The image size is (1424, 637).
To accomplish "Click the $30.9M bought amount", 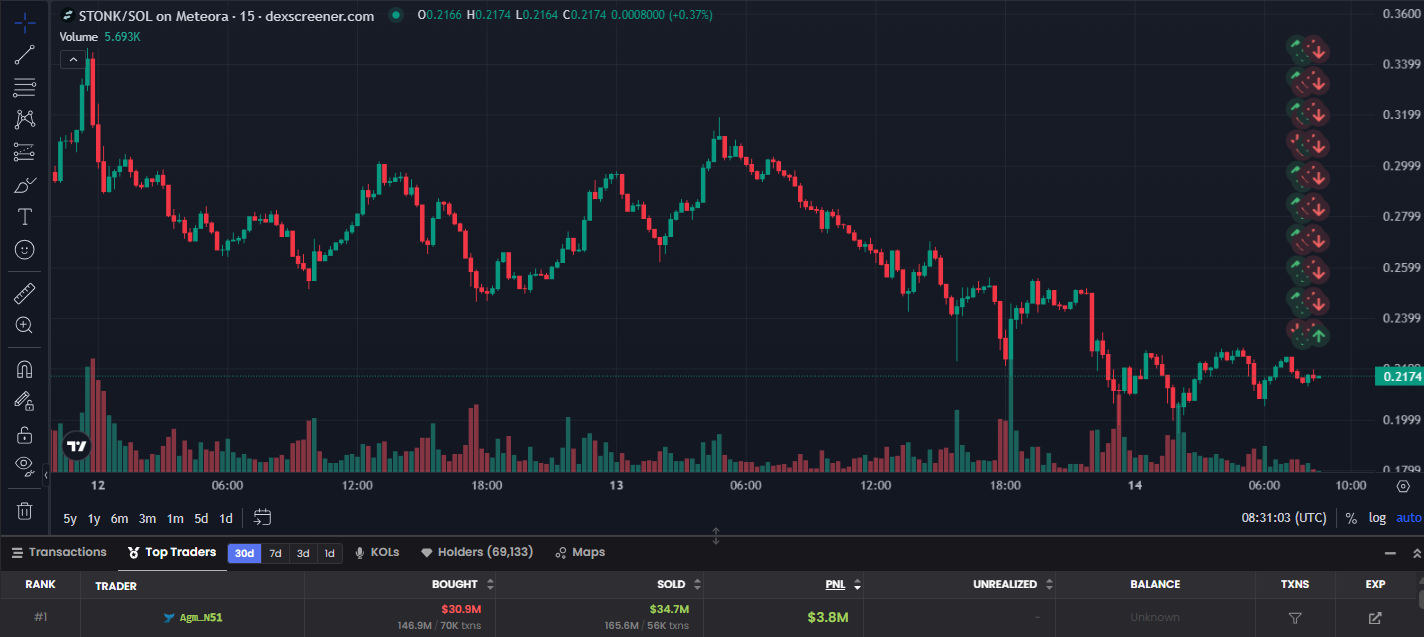I will 461,609.
